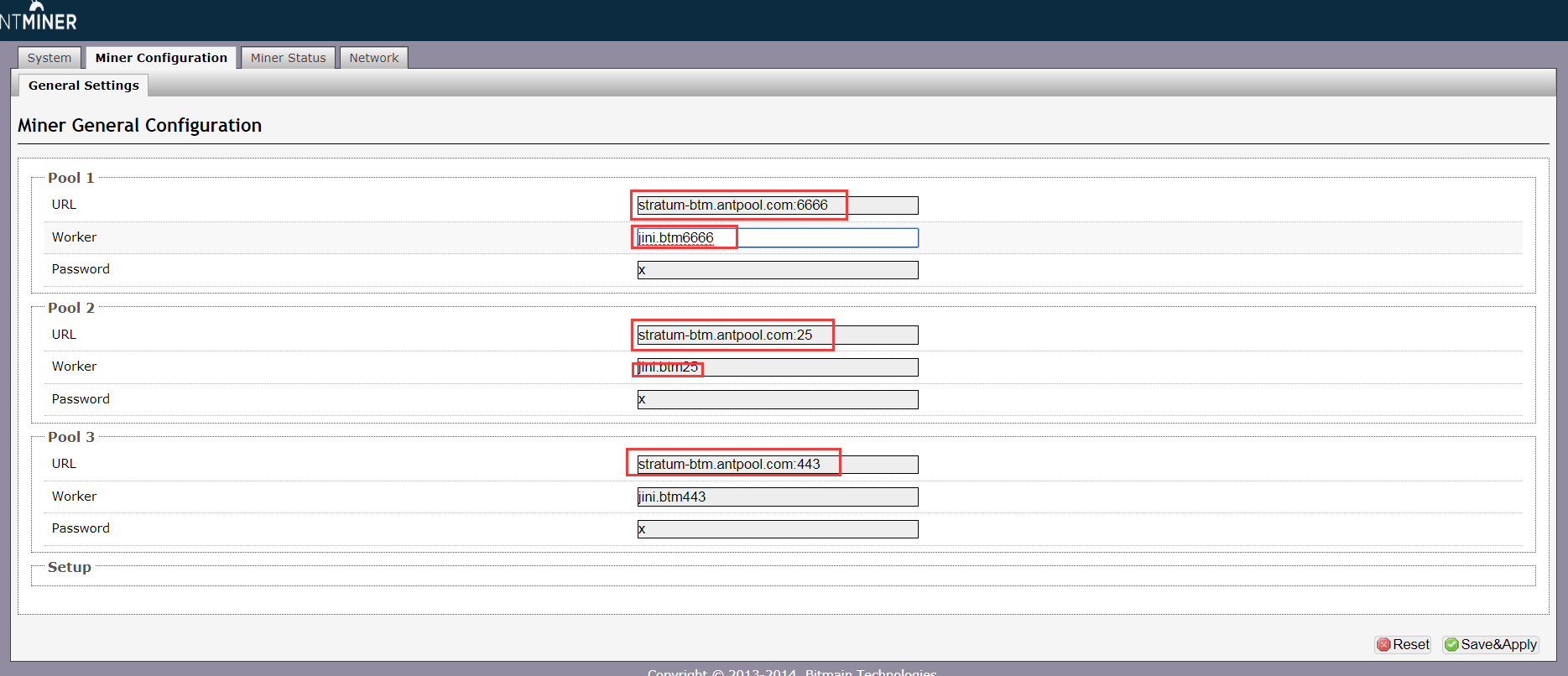
Task: Click the Pool 1 Password field
Action: (x=778, y=270)
